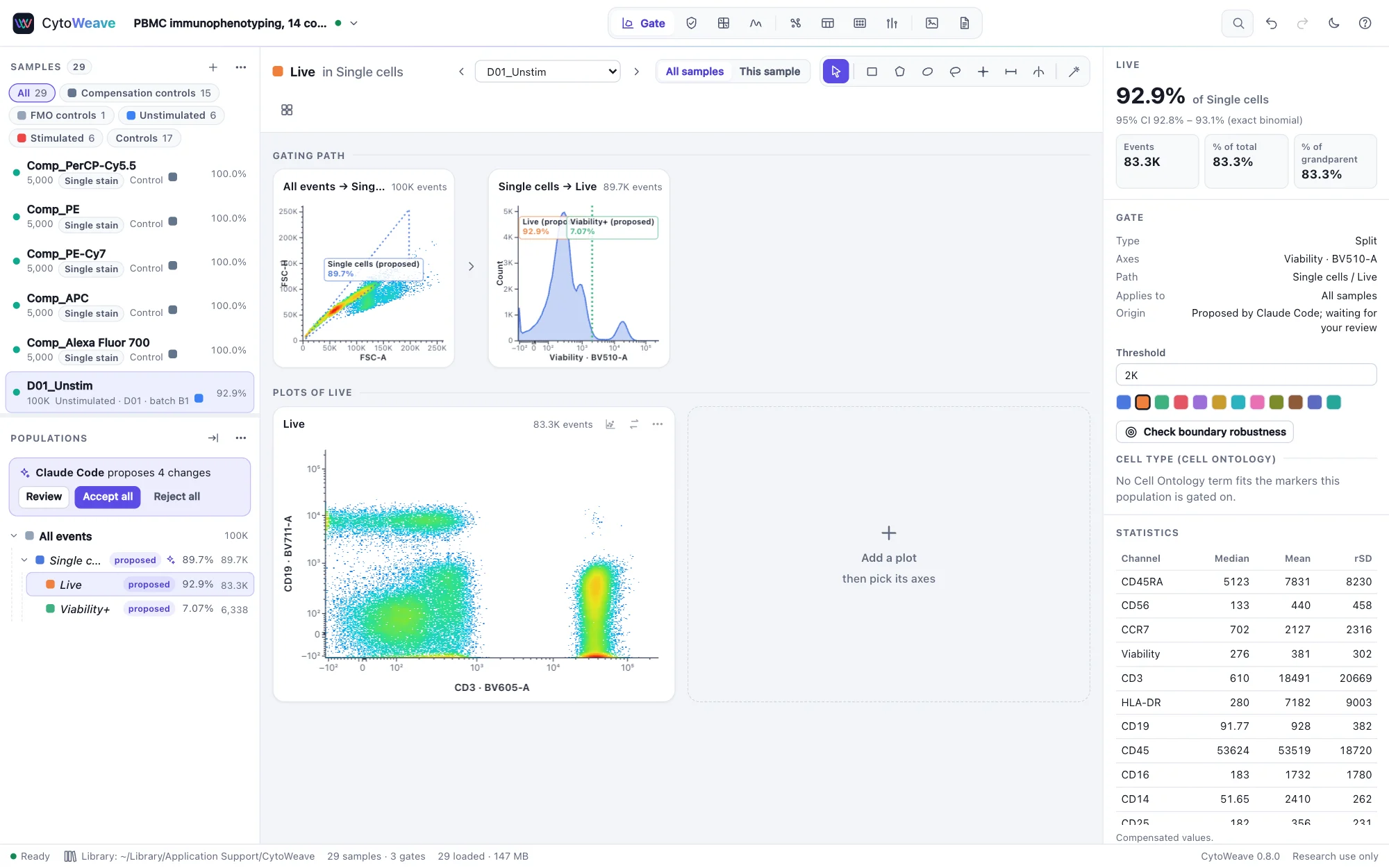Click the undo arrow icon
Viewport: 1389px width, 868px height.
(1271, 23)
